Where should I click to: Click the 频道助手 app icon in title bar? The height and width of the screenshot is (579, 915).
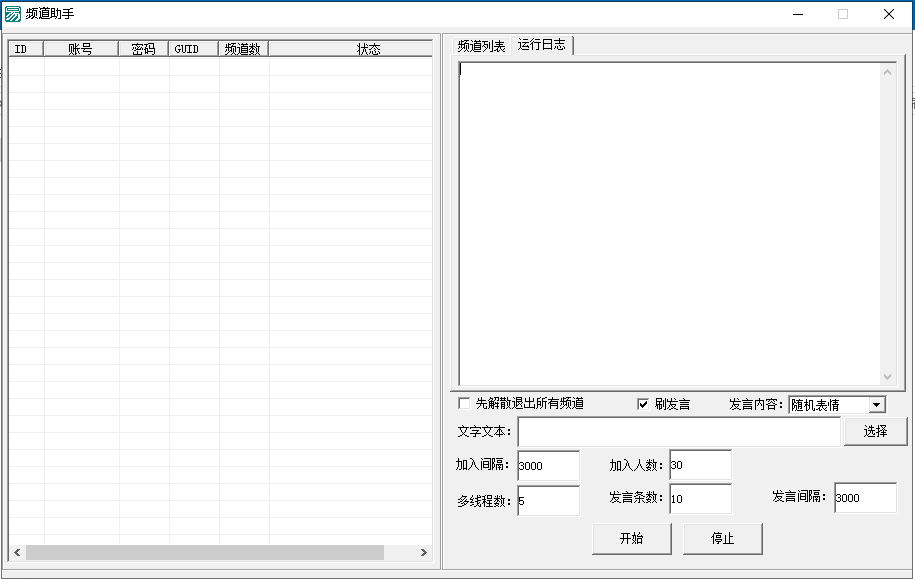(x=13, y=14)
